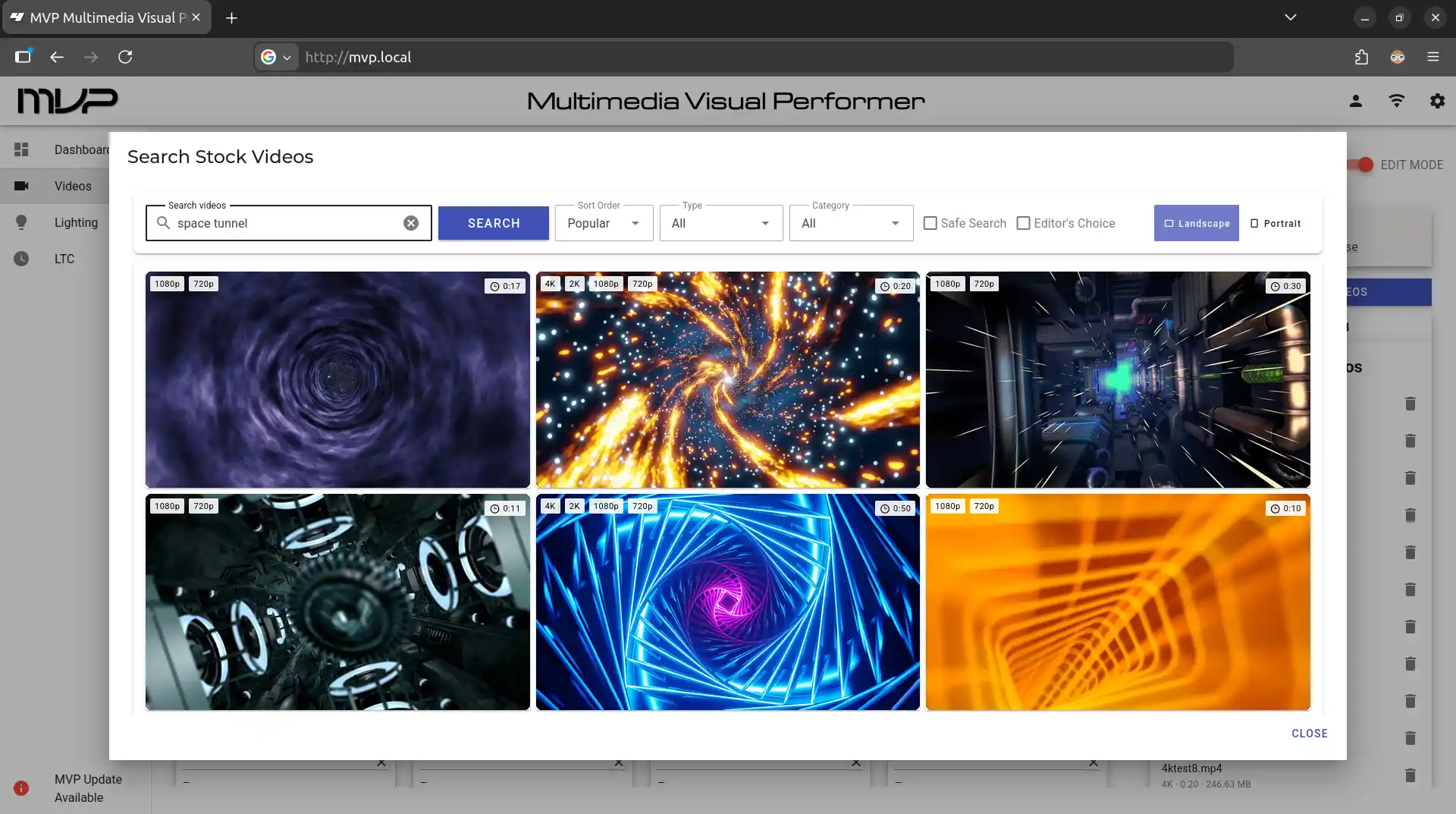Open LTC in the sidebar
Image resolution: width=1456 pixels, height=814 pixels.
click(x=64, y=259)
